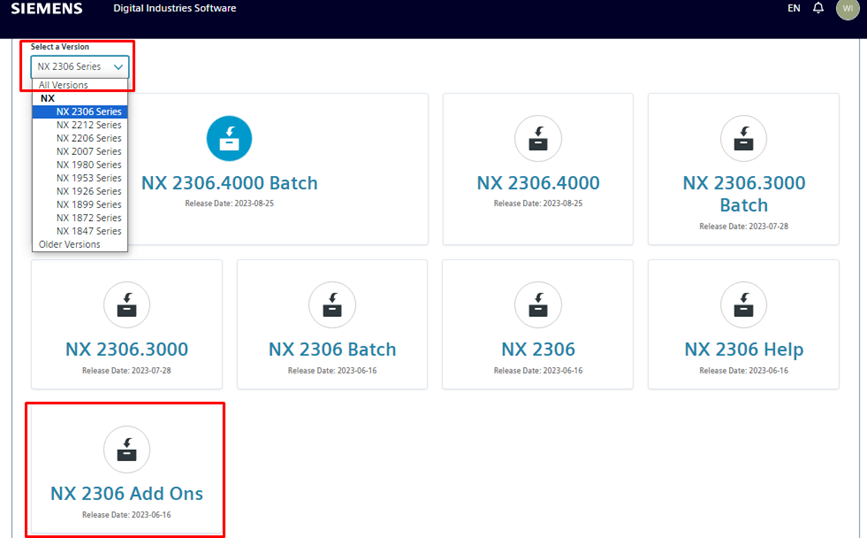Click NX 2306.3000 release date 2023-07-28
The image size is (867, 538).
(x=127, y=370)
